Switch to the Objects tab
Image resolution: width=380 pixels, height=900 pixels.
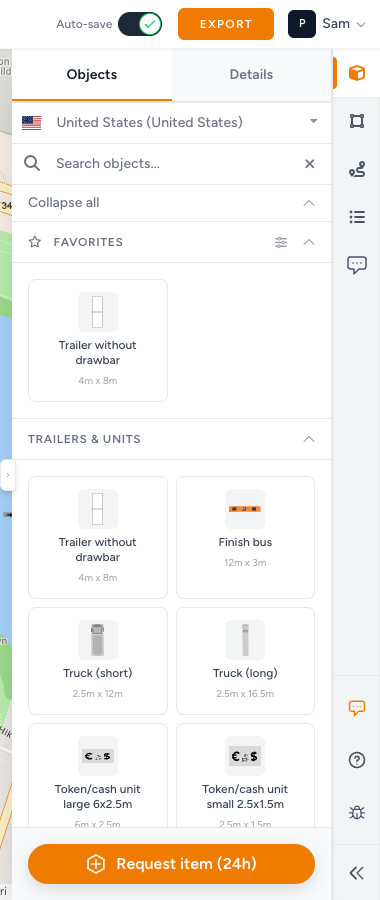[x=92, y=75]
